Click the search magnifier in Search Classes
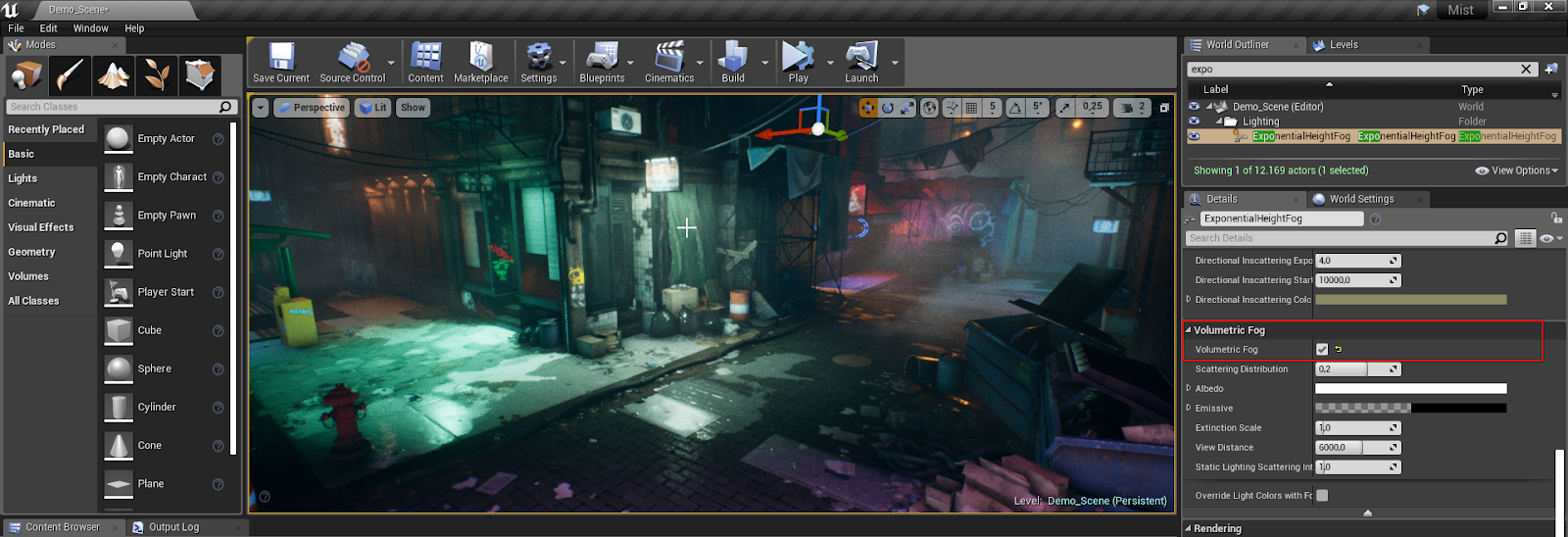 226,107
